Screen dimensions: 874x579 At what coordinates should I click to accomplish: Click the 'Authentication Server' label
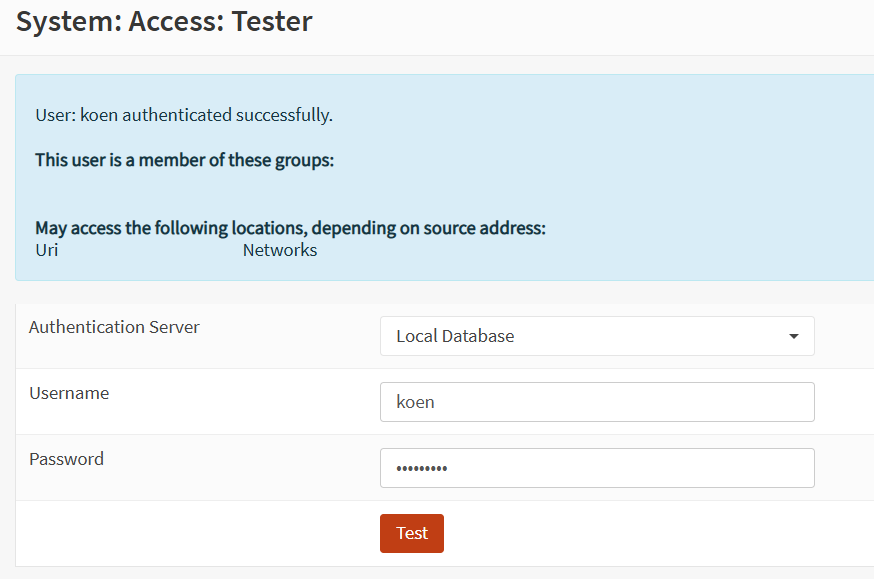click(x=114, y=327)
